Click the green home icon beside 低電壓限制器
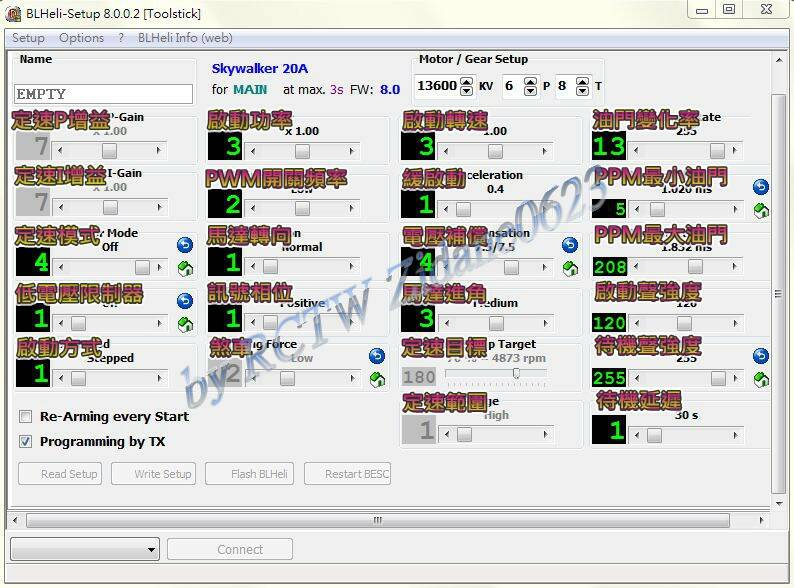Image resolution: width=794 pixels, height=588 pixels. click(x=185, y=324)
